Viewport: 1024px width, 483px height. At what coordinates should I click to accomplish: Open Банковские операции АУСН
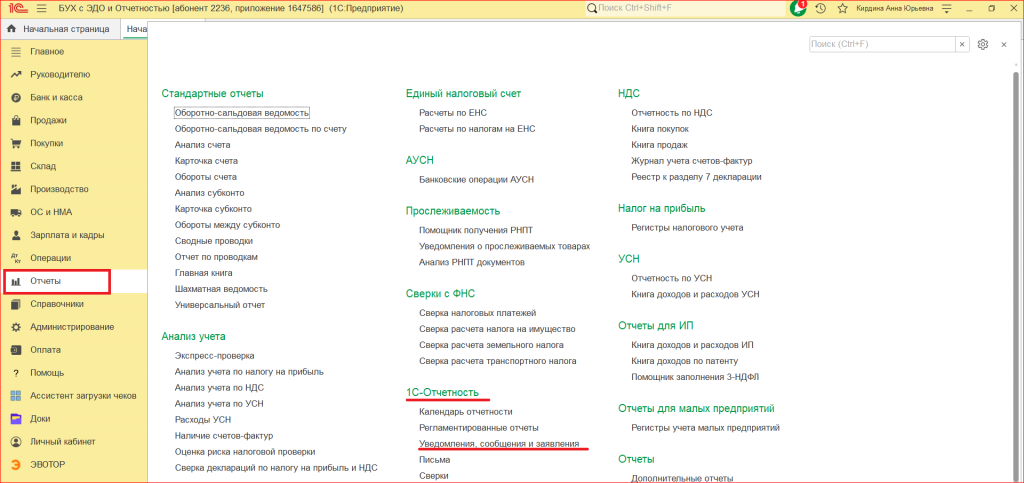[x=477, y=179]
